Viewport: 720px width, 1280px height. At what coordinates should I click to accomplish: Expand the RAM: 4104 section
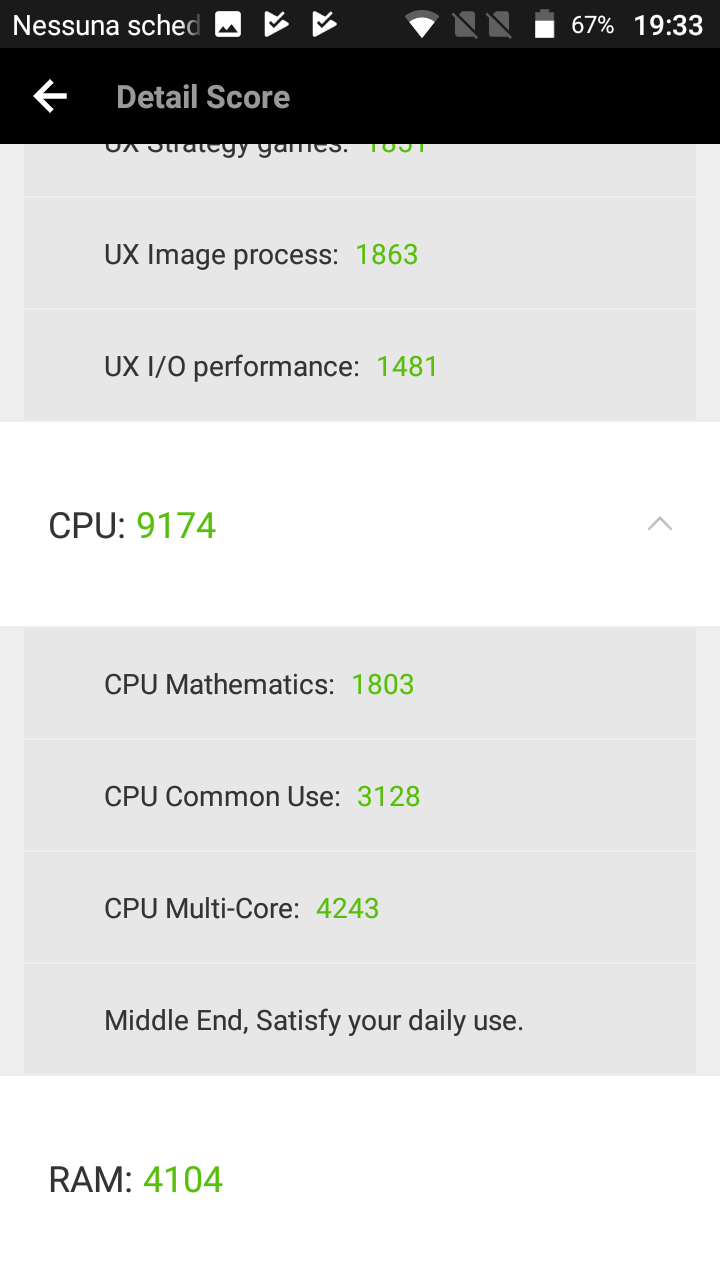coord(360,1179)
